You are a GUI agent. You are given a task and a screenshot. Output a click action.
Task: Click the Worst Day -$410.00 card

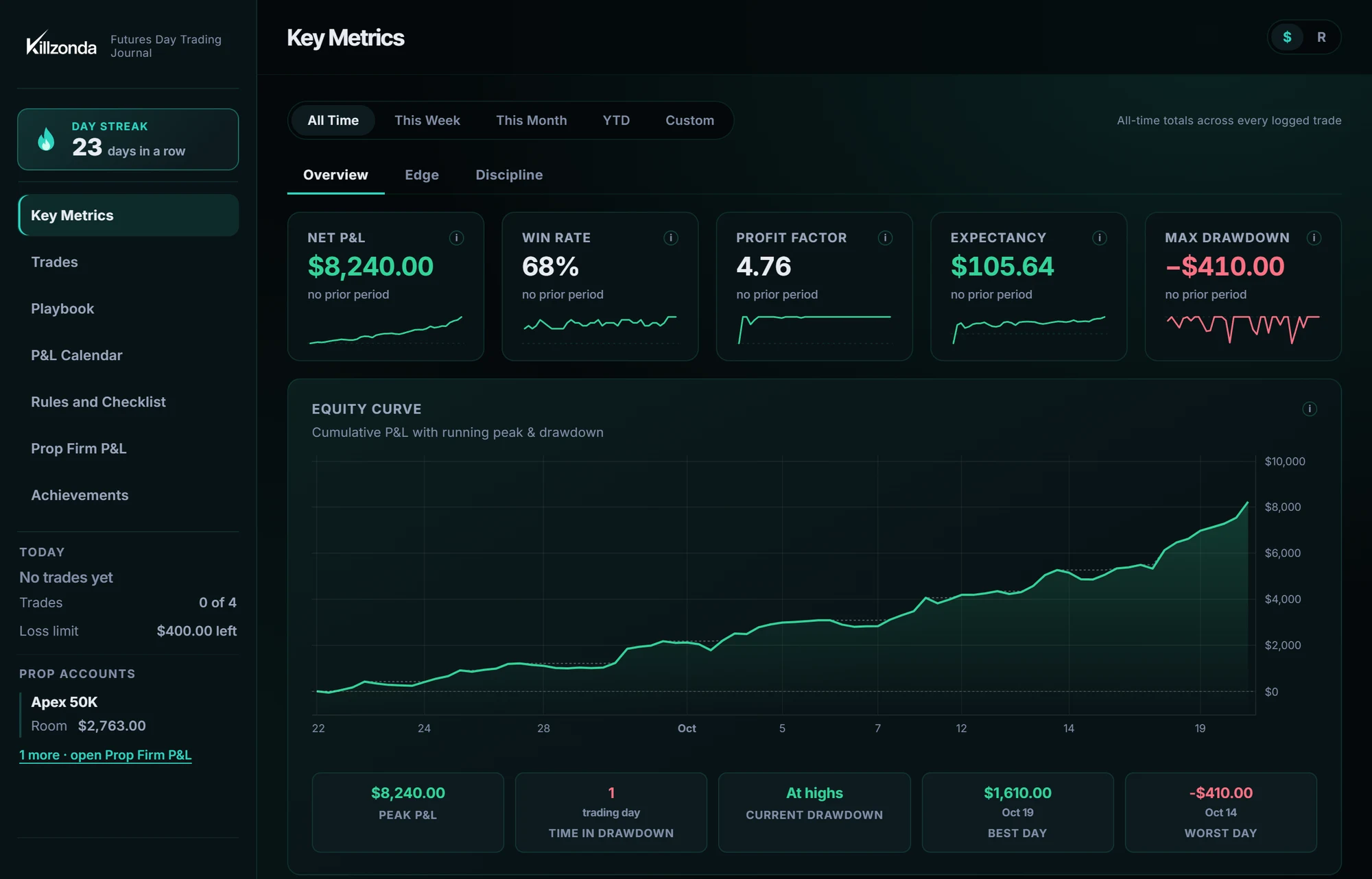pyautogui.click(x=1221, y=812)
